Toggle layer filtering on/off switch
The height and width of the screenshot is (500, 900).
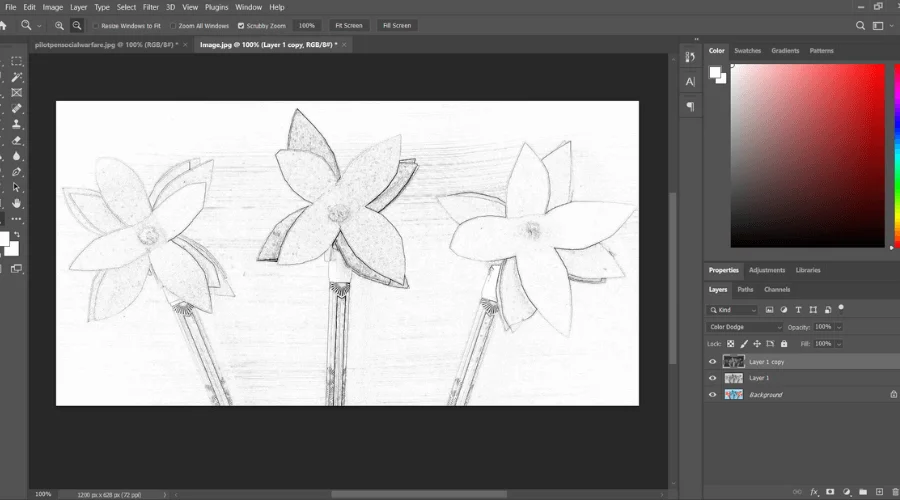841,308
